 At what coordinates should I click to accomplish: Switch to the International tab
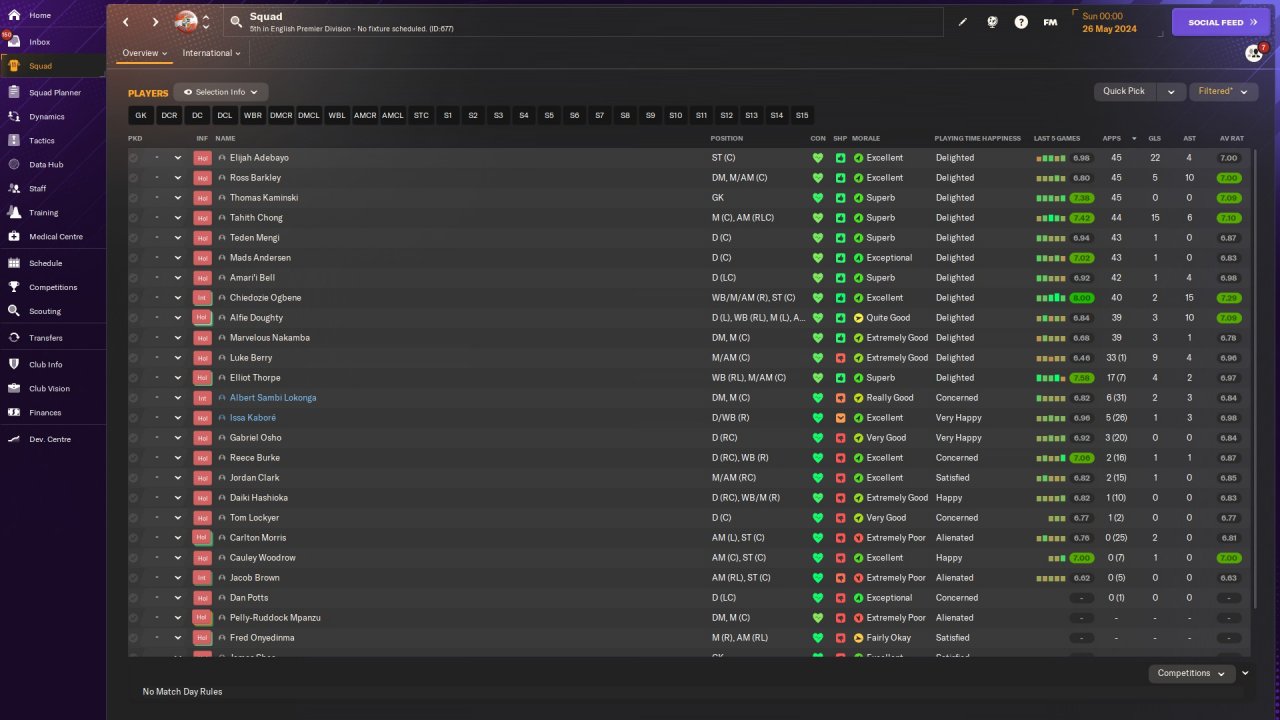(x=207, y=53)
